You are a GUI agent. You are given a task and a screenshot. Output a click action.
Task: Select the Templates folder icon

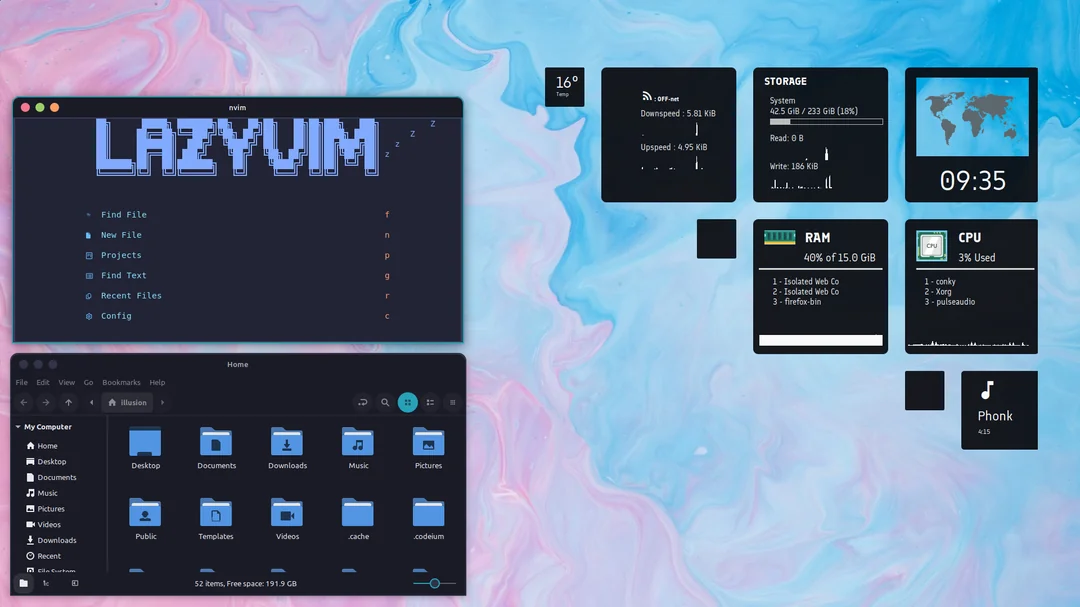coord(216,513)
